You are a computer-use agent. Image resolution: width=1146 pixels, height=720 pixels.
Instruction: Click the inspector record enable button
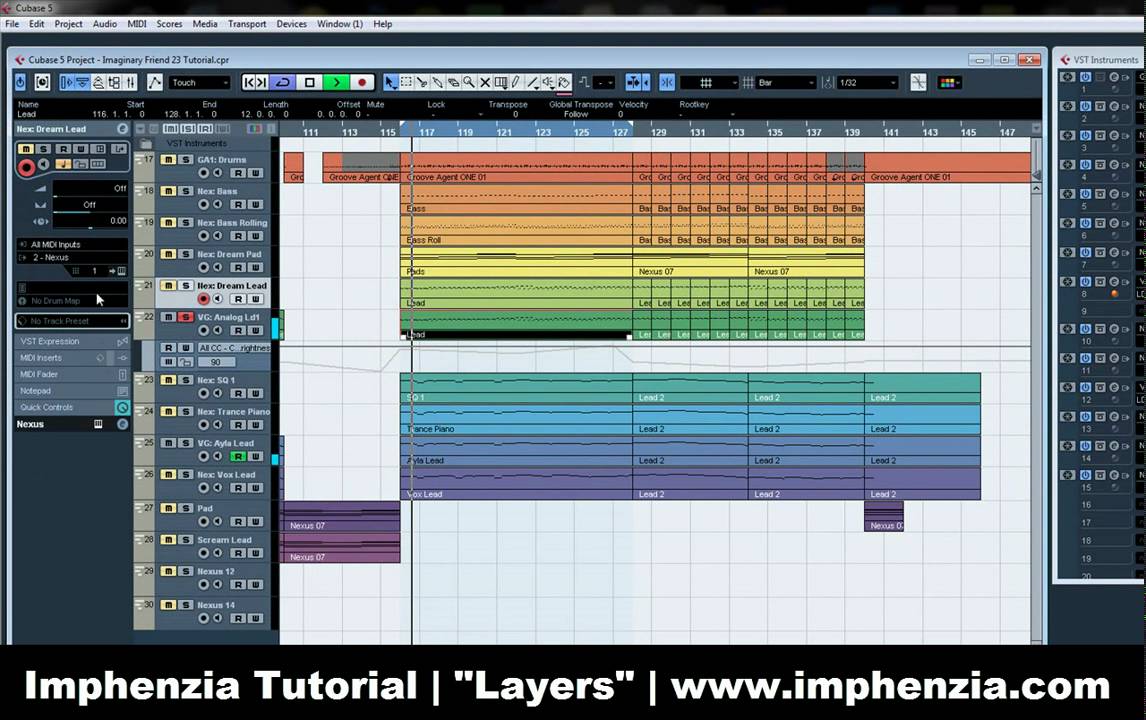(26, 167)
